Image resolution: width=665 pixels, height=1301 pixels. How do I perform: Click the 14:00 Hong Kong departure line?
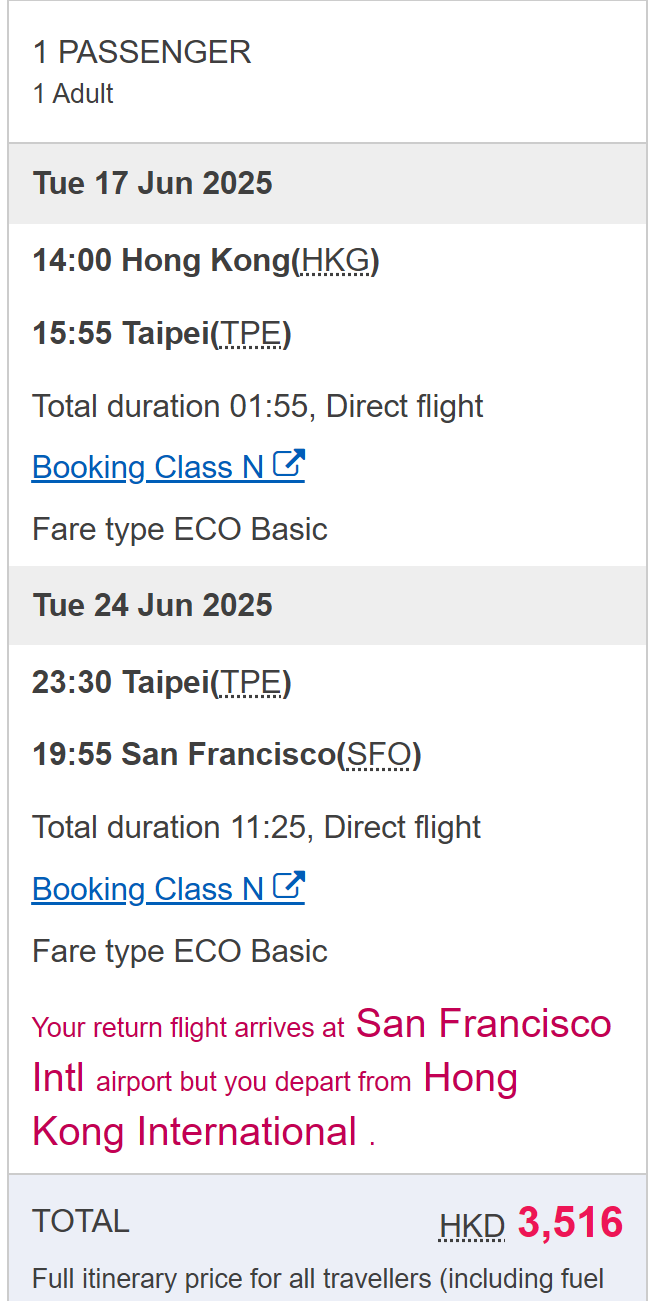[205, 261]
